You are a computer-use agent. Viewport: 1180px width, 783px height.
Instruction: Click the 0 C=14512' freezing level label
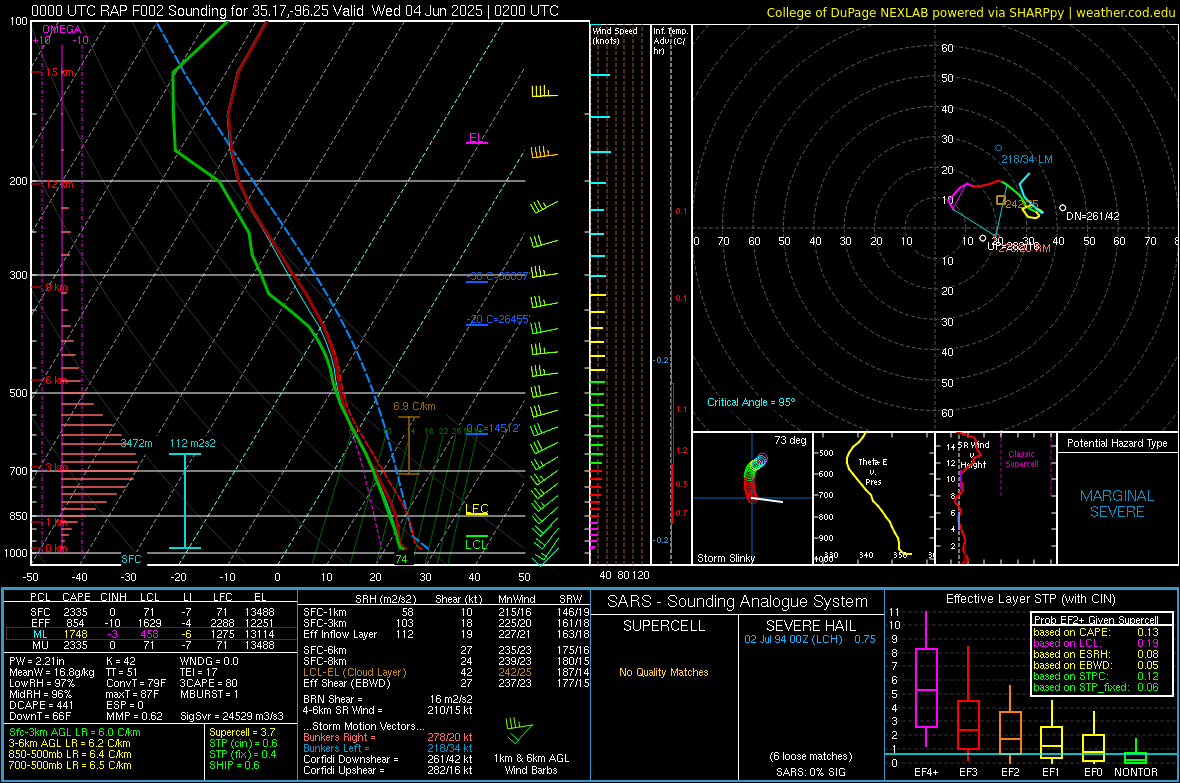point(493,428)
